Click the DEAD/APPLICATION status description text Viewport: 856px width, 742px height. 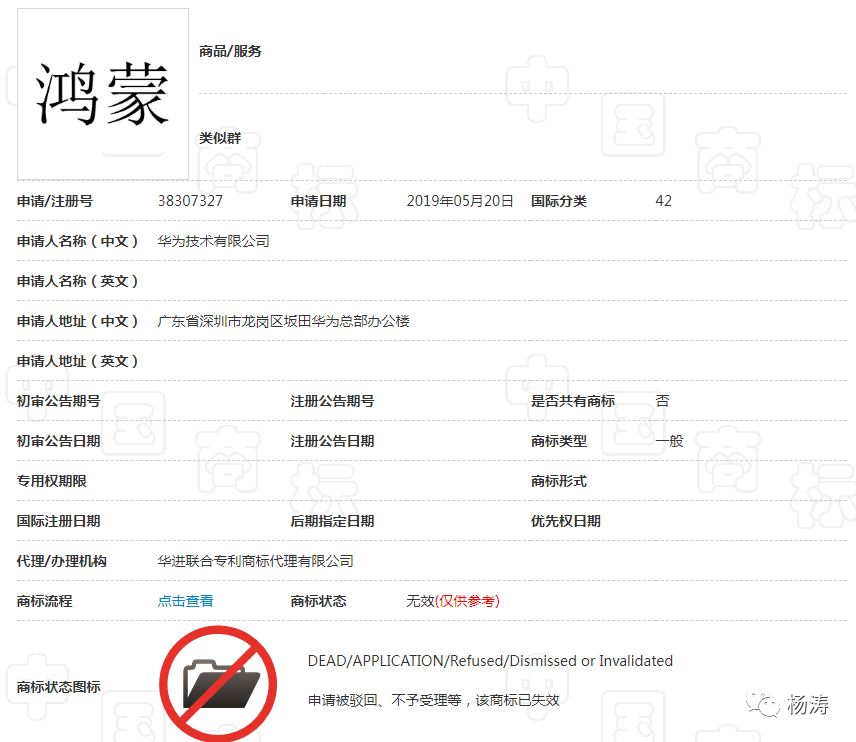(490, 661)
